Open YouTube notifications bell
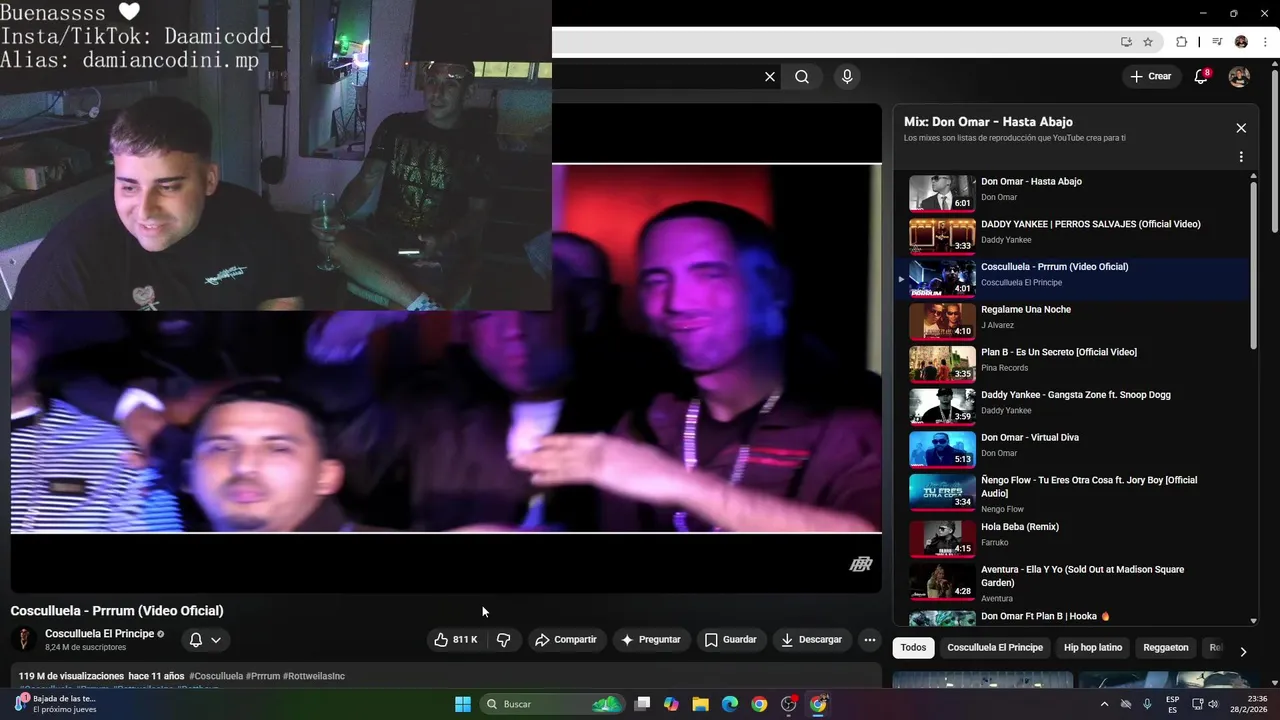Viewport: 1280px width, 720px height. pyautogui.click(x=1202, y=77)
